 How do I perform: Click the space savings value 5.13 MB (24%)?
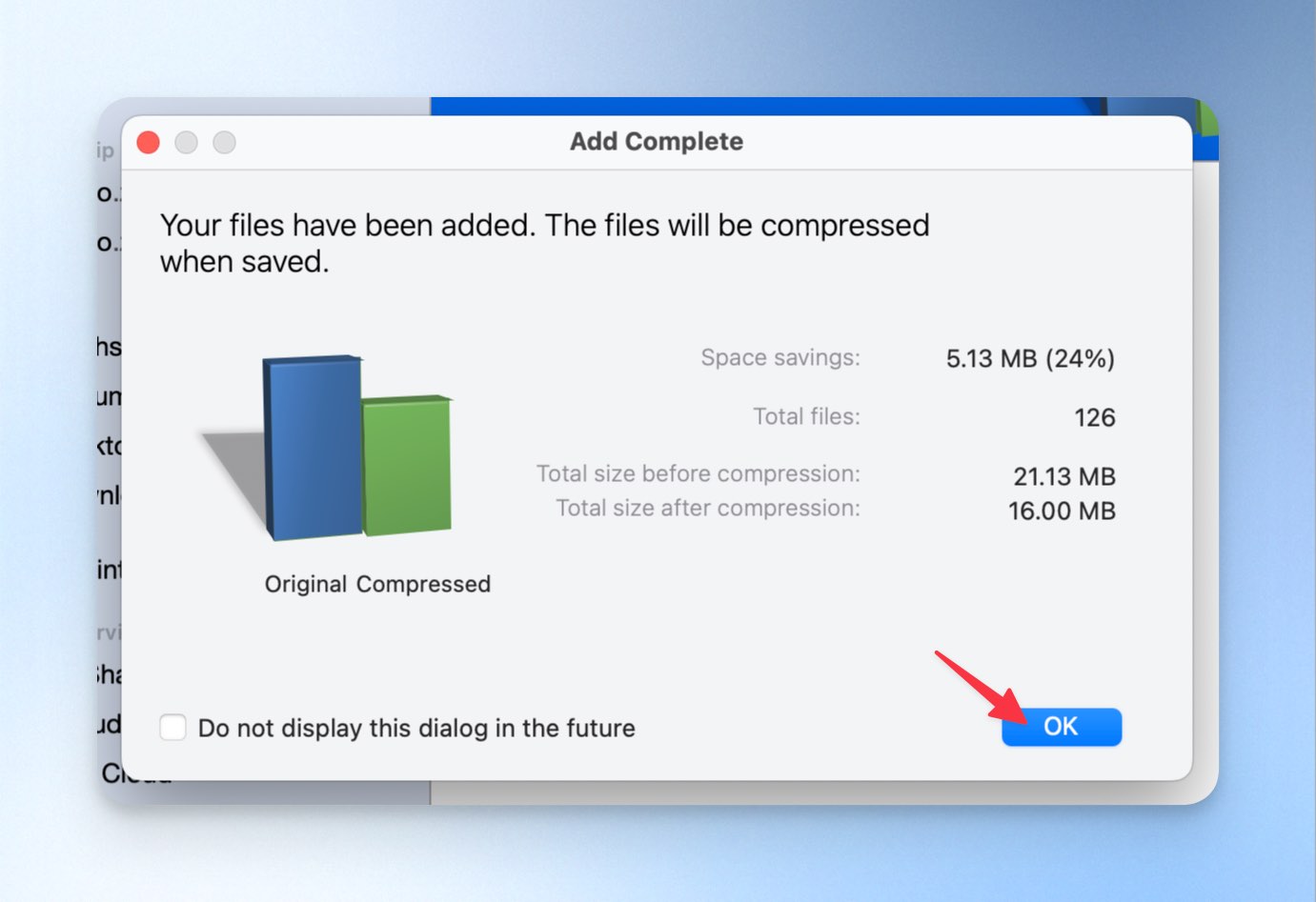tap(1030, 359)
